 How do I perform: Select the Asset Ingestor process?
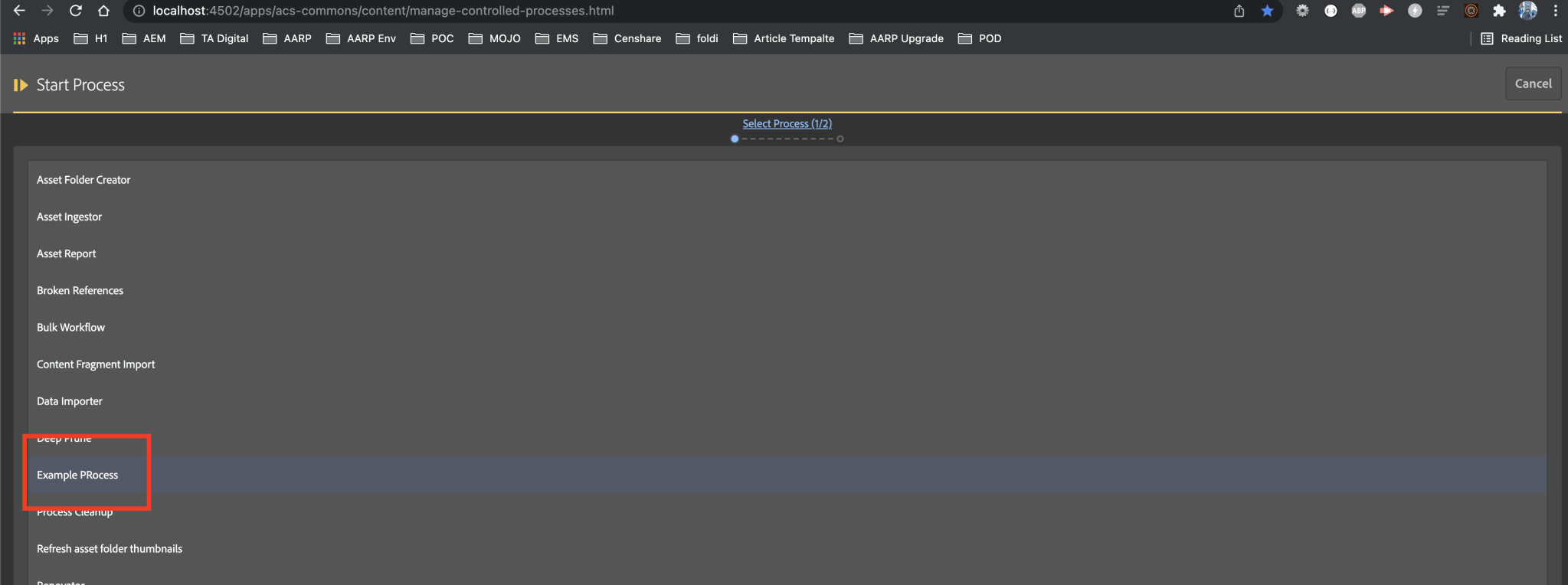pos(787,217)
